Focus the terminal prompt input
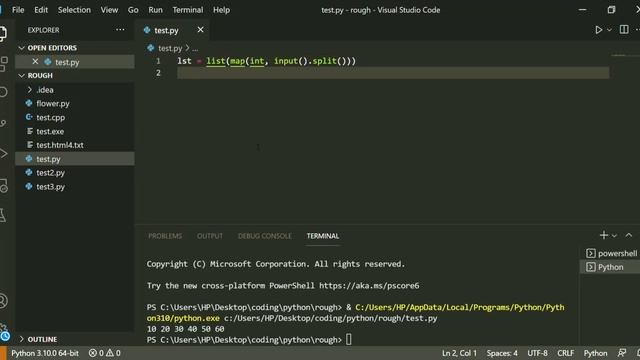 click(349, 340)
